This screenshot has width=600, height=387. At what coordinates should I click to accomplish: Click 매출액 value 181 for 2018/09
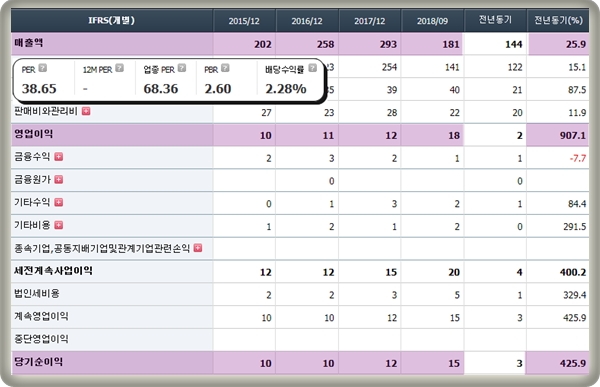click(451, 44)
